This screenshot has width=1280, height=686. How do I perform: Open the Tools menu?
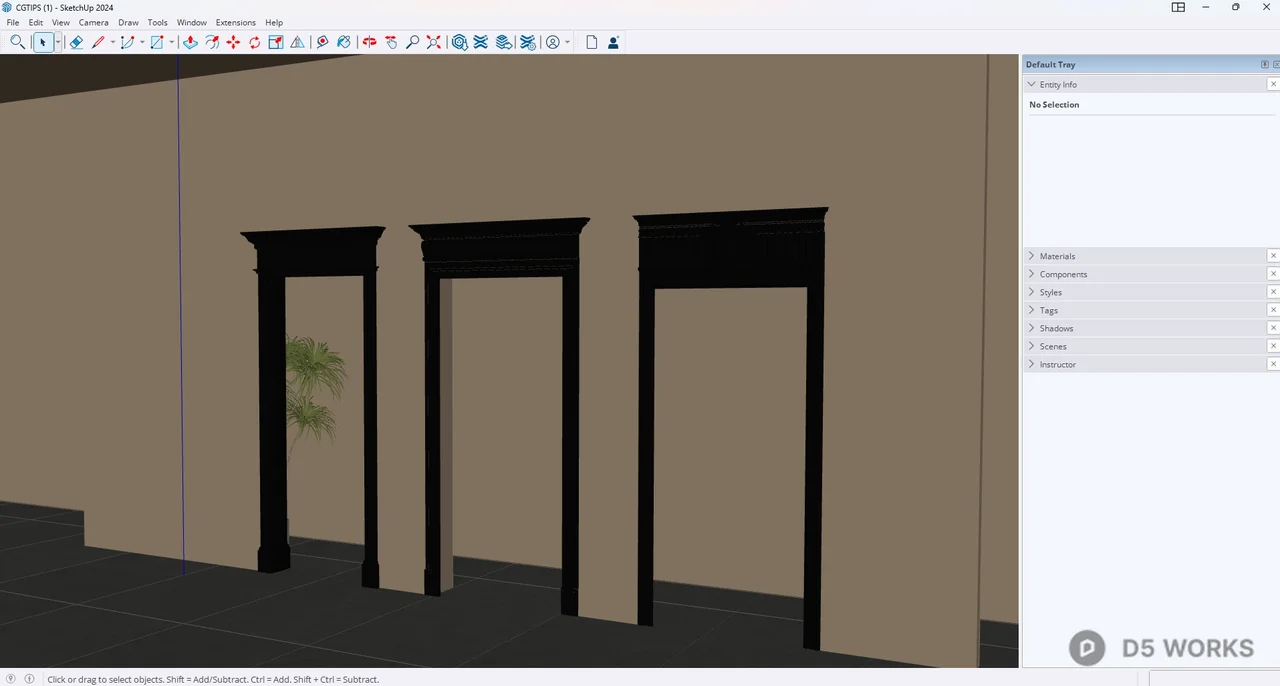tap(158, 22)
